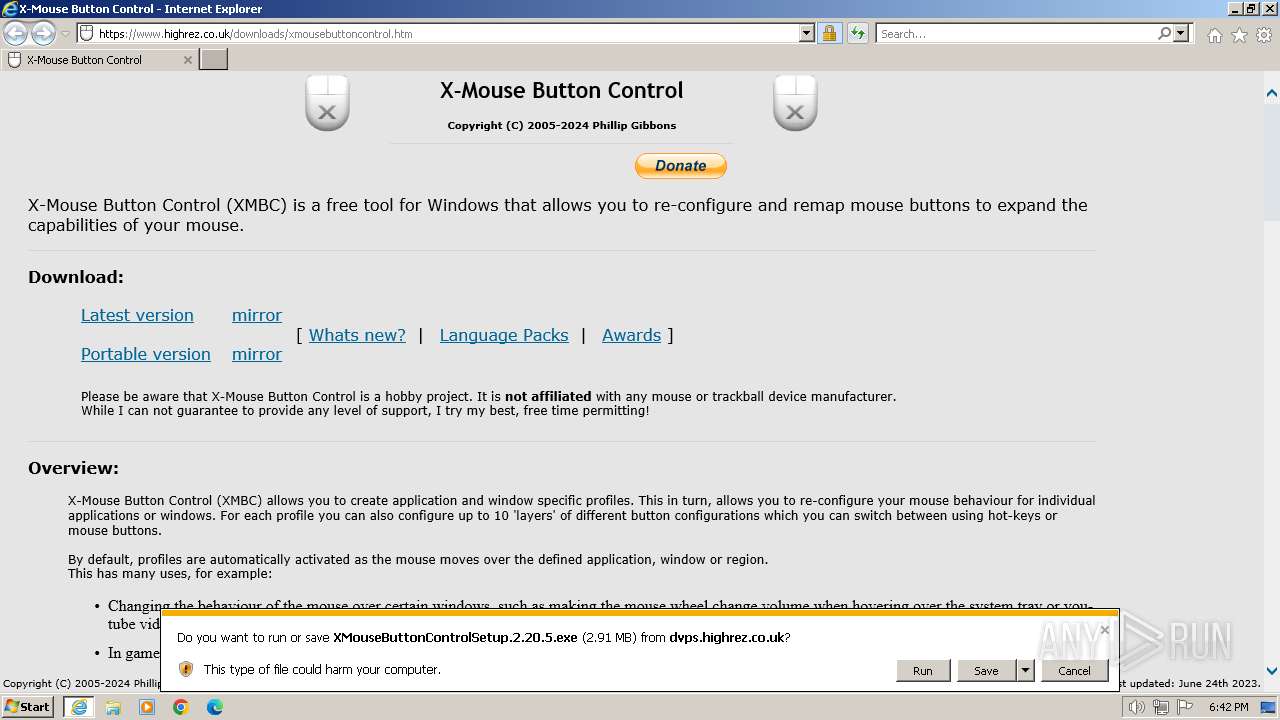Close the download notification bar
This screenshot has height=720, width=1280.
point(1104,630)
